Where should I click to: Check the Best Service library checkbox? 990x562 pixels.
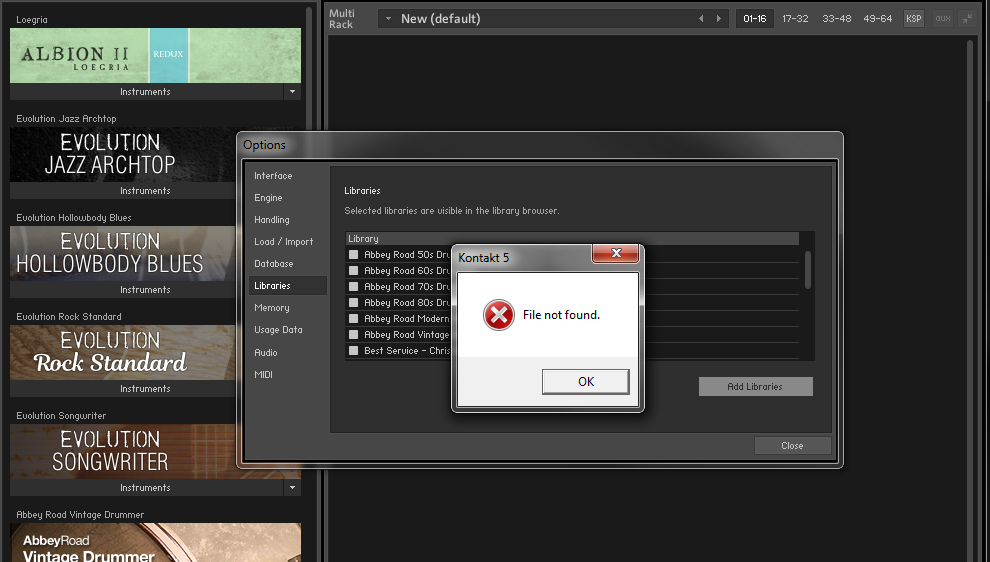pos(354,350)
